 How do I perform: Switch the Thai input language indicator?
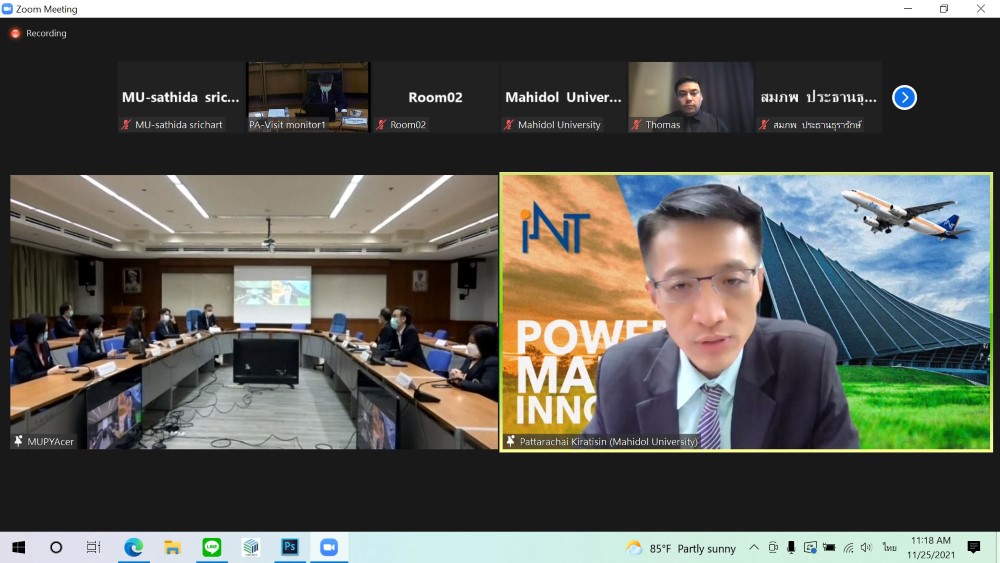[x=889, y=547]
